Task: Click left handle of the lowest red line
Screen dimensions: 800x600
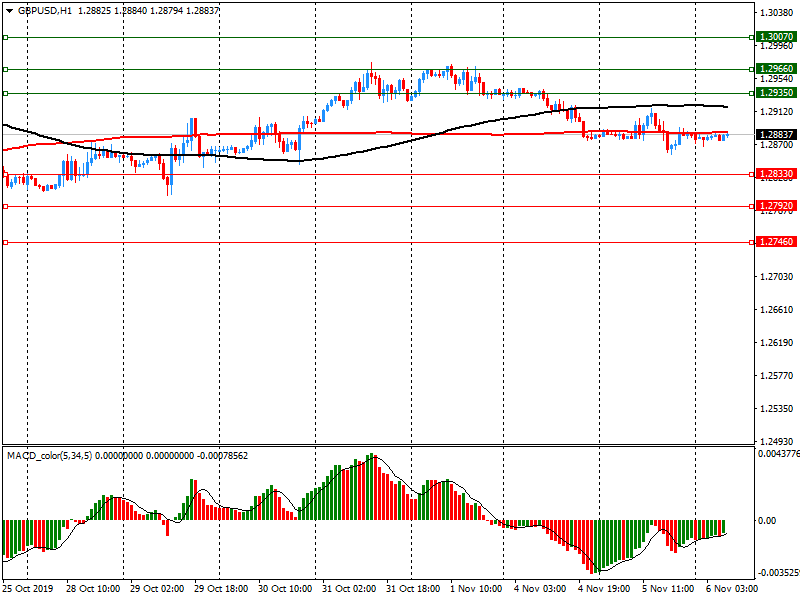Action: [6, 242]
